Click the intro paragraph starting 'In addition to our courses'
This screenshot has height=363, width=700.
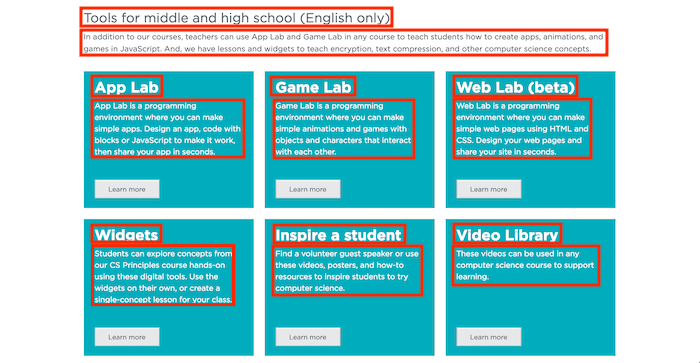[x=344, y=43]
